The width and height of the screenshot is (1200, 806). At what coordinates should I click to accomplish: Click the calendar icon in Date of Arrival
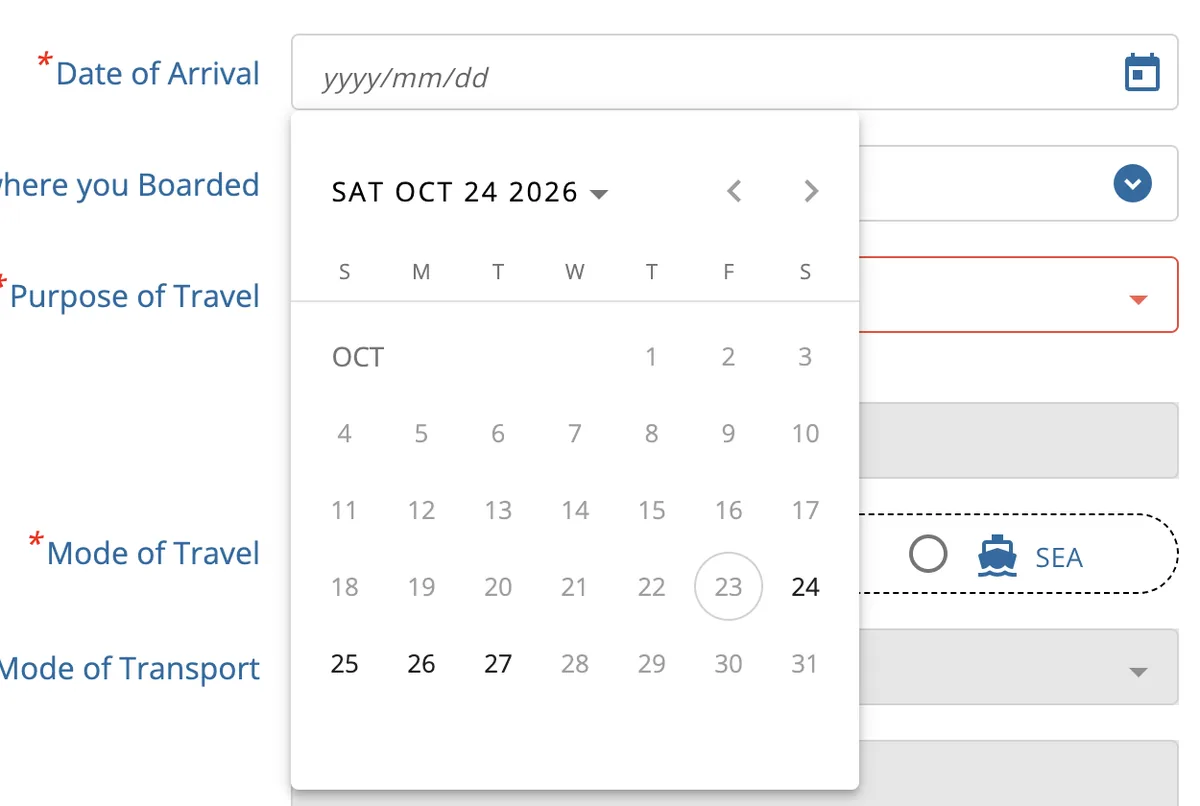pyautogui.click(x=1142, y=73)
